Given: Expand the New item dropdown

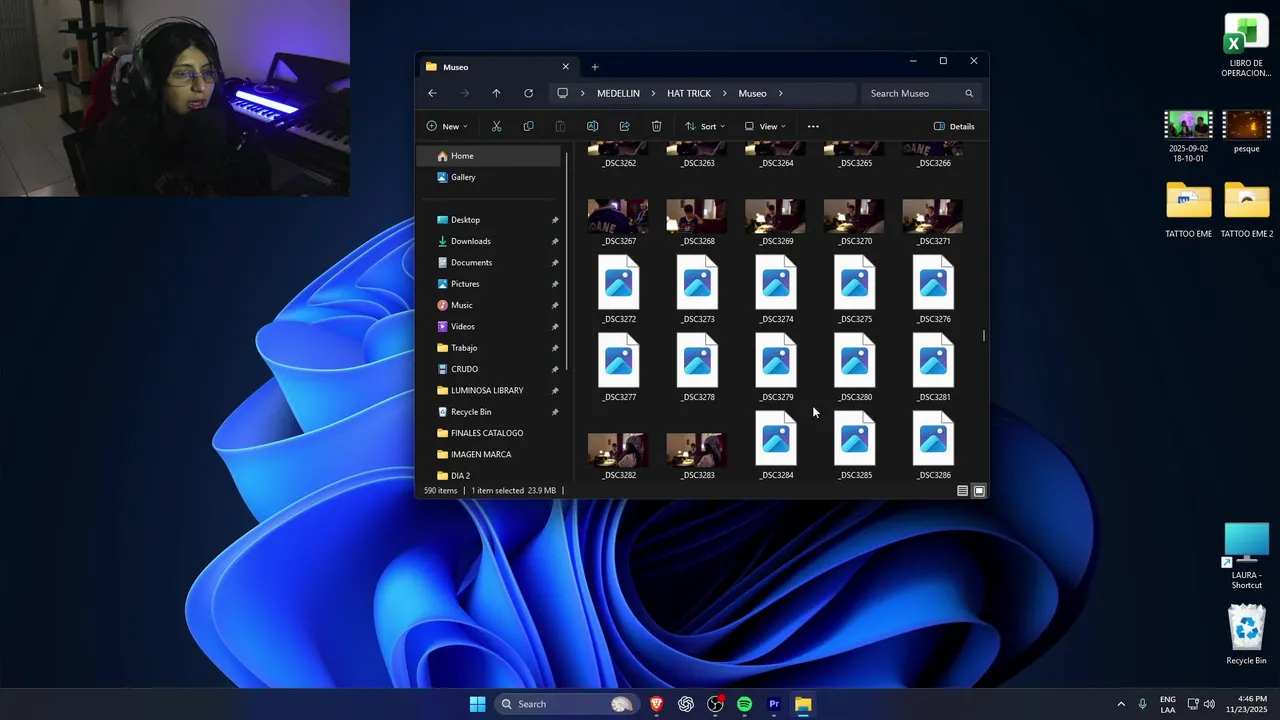Looking at the screenshot, I should pyautogui.click(x=447, y=126).
